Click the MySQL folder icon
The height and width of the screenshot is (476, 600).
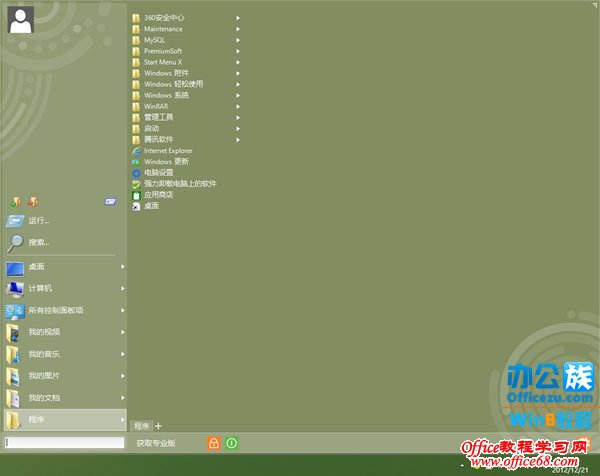(x=136, y=40)
